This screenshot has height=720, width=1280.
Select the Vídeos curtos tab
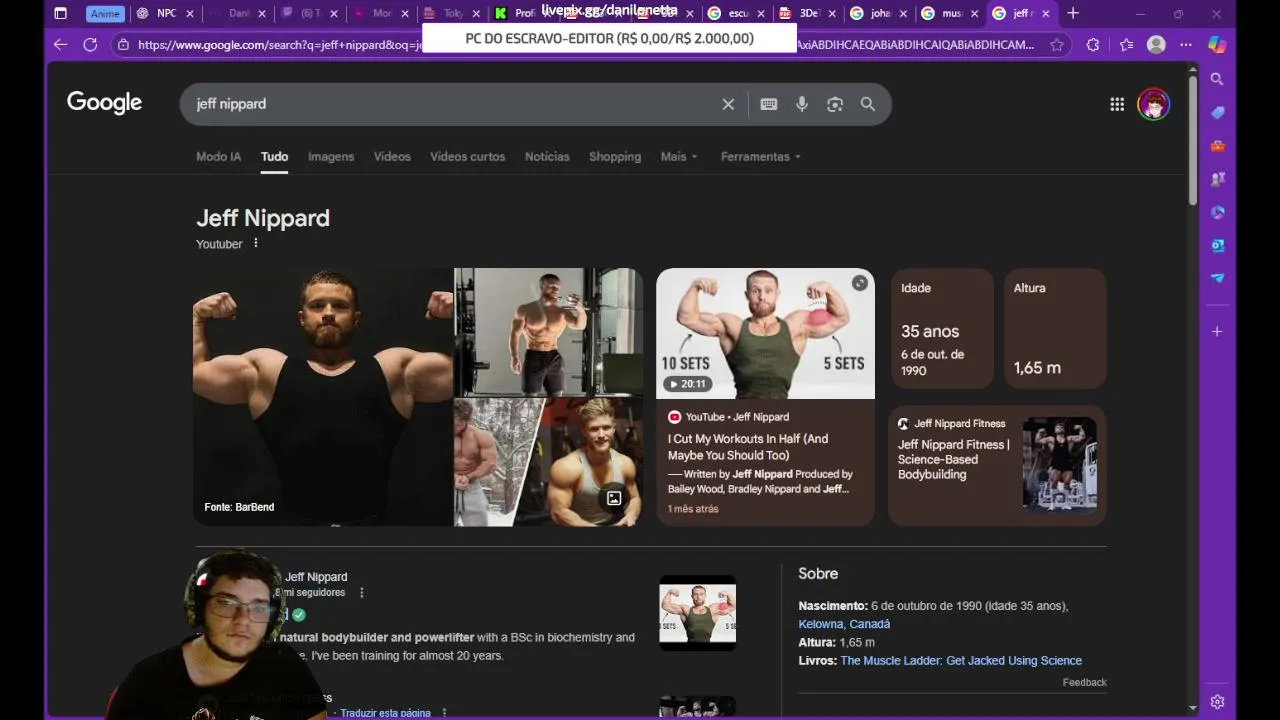[467, 156]
